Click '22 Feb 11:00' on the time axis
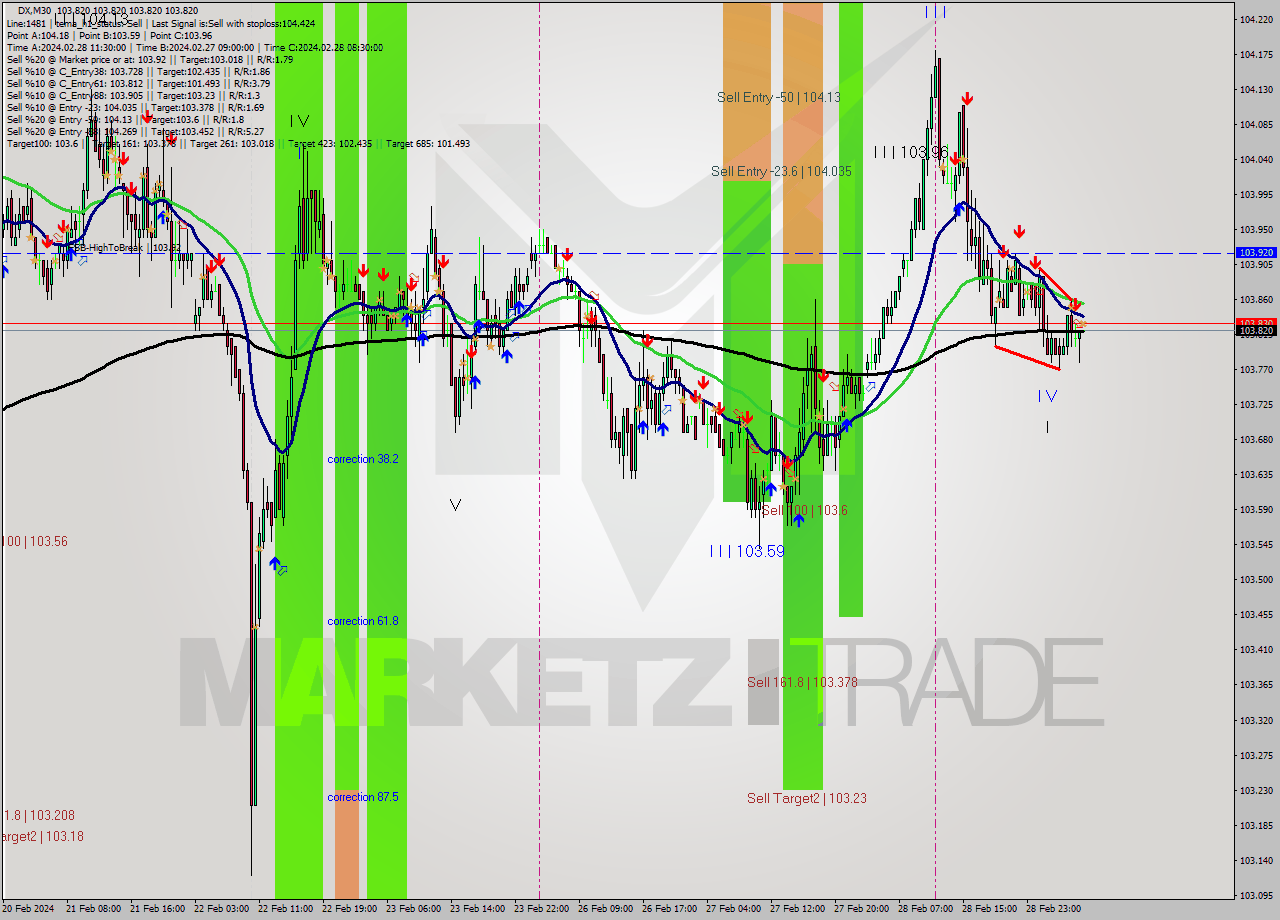Image resolution: width=1280 pixels, height=920 pixels. (x=286, y=909)
